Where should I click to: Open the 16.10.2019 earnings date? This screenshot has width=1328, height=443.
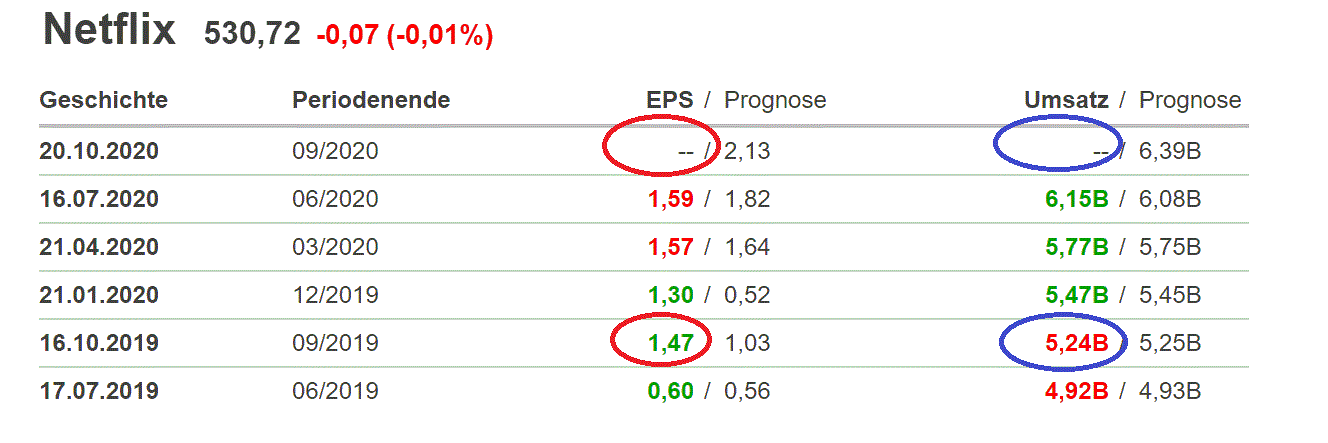(99, 343)
